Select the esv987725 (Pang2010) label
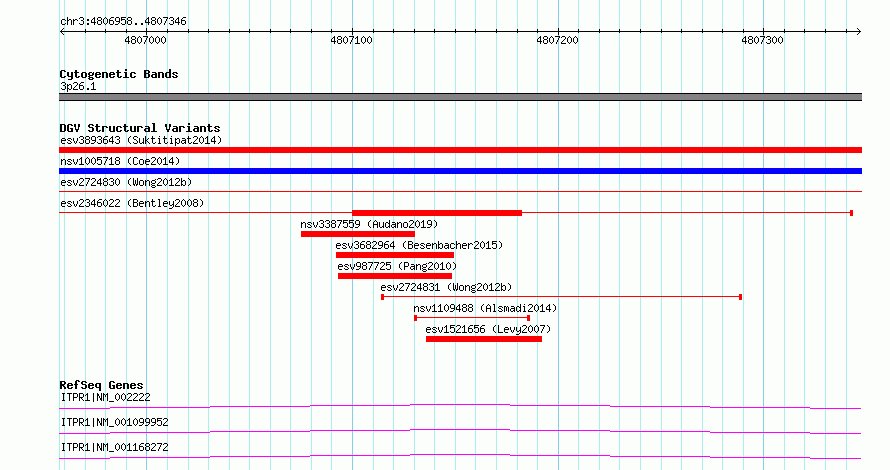Viewport: 890px width, 470px height. (397, 266)
